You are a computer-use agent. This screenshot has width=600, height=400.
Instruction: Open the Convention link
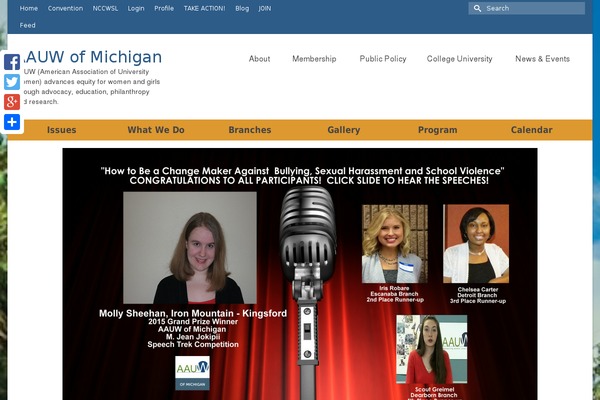pos(65,8)
